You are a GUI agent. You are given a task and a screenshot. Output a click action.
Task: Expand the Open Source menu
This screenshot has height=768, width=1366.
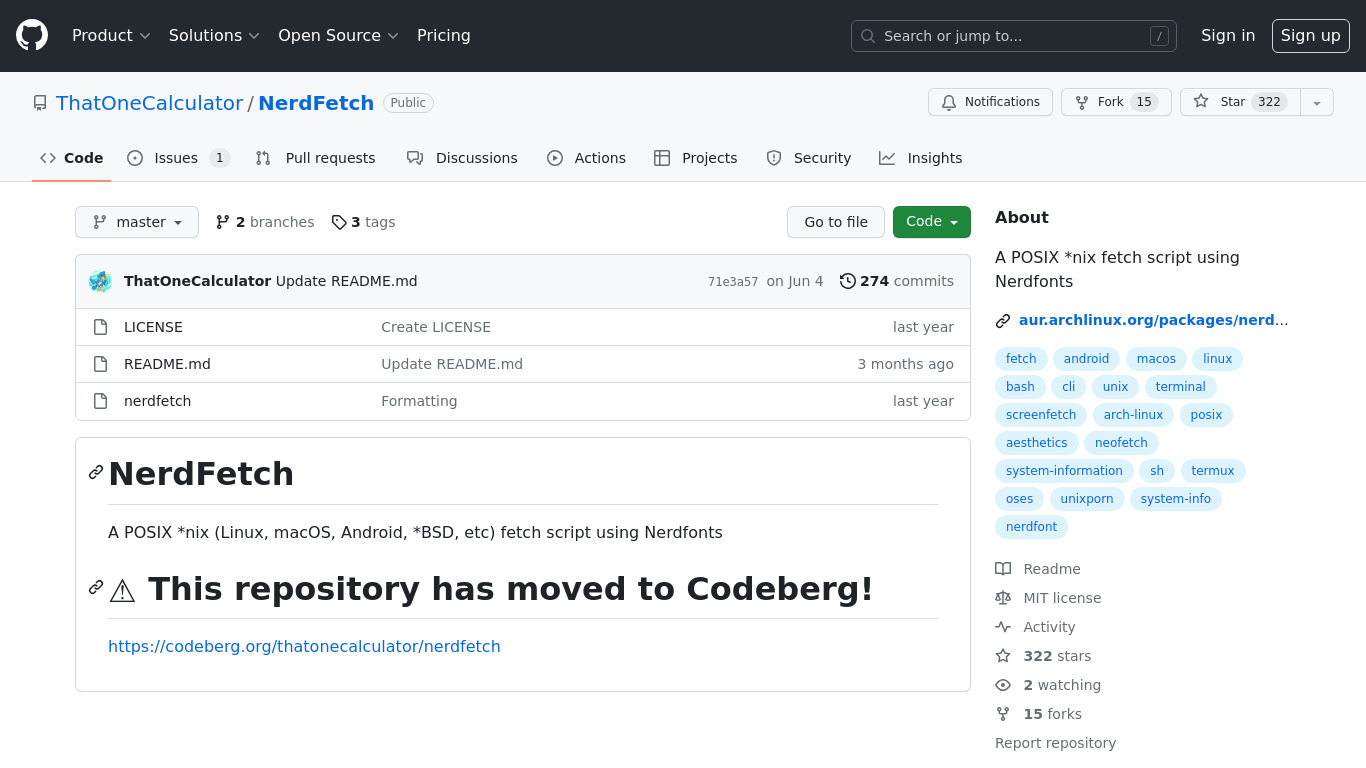click(338, 35)
